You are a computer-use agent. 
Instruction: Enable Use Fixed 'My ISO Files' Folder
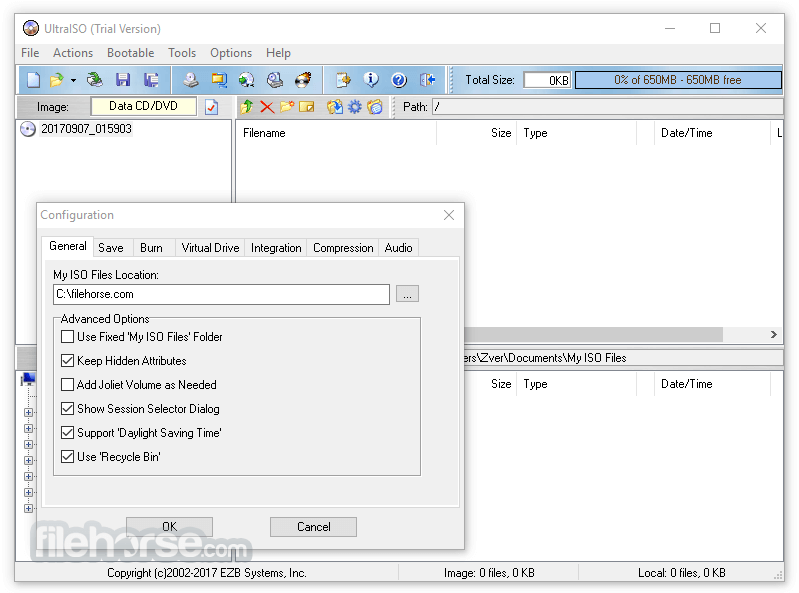click(x=67, y=337)
